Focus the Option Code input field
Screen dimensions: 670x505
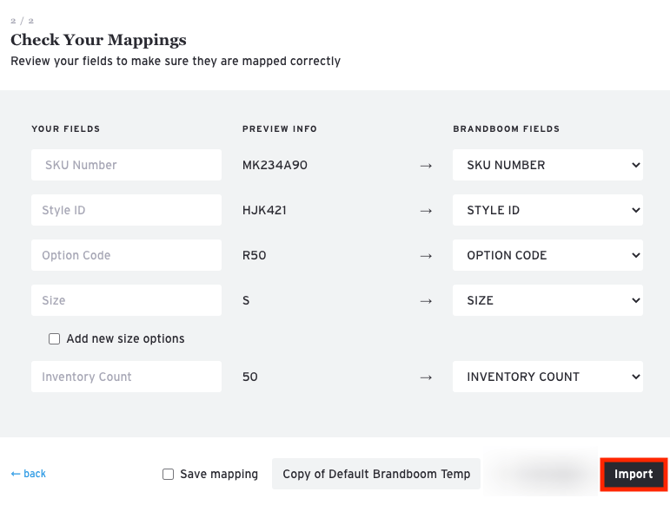126,255
